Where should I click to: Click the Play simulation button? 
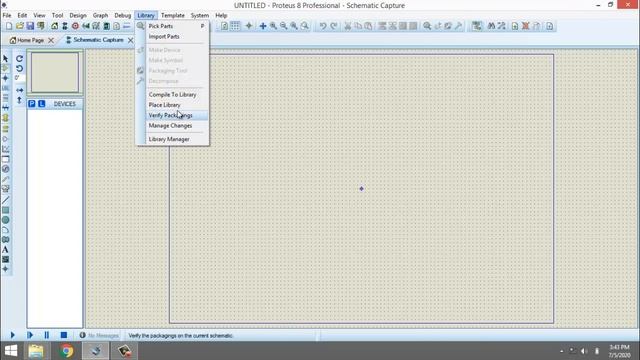coord(12,335)
